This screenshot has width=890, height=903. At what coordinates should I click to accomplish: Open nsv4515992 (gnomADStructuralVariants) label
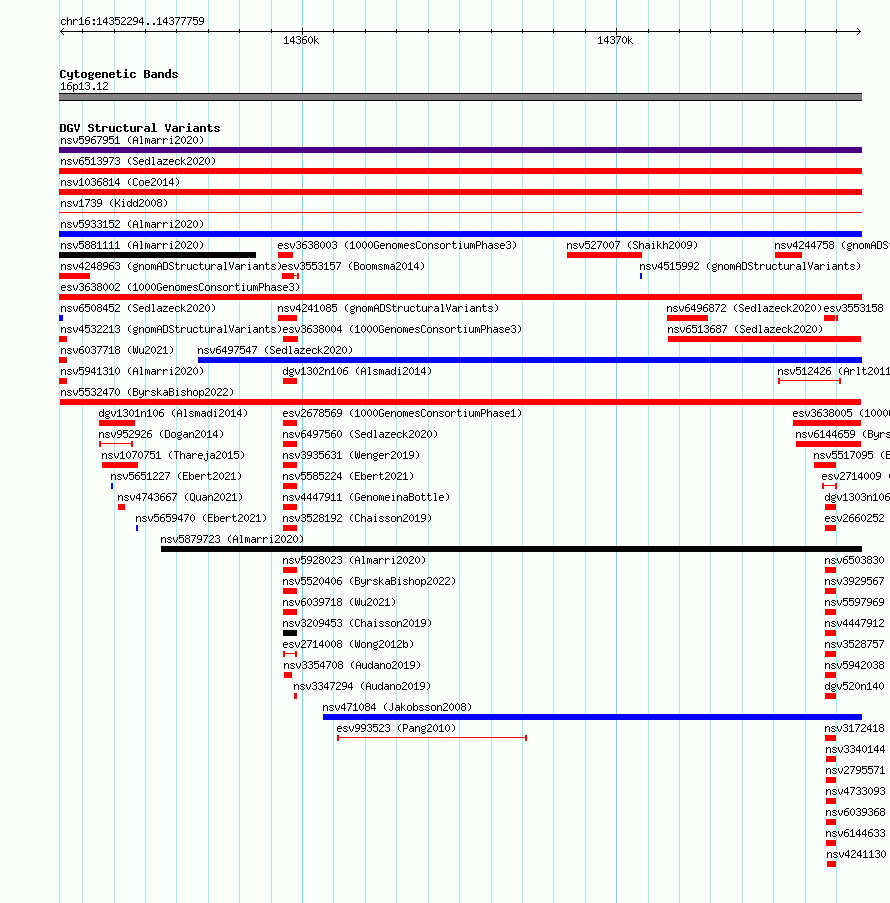(x=750, y=267)
